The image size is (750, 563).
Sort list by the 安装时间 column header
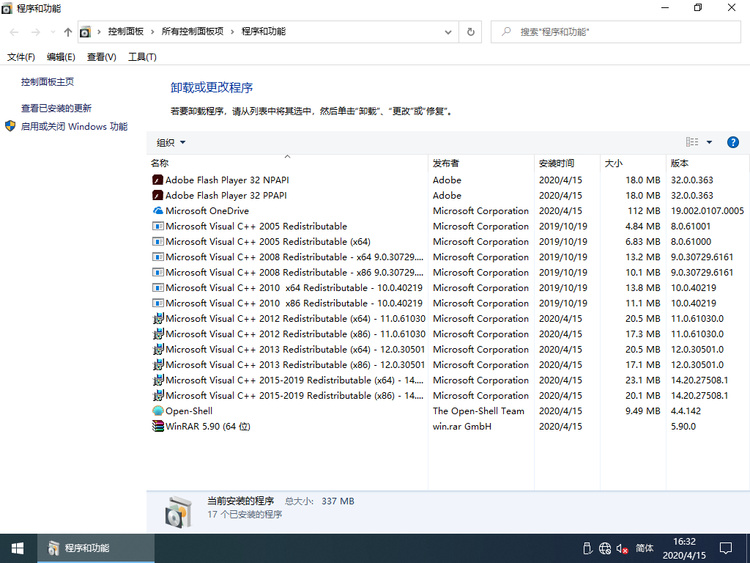[x=557, y=163]
